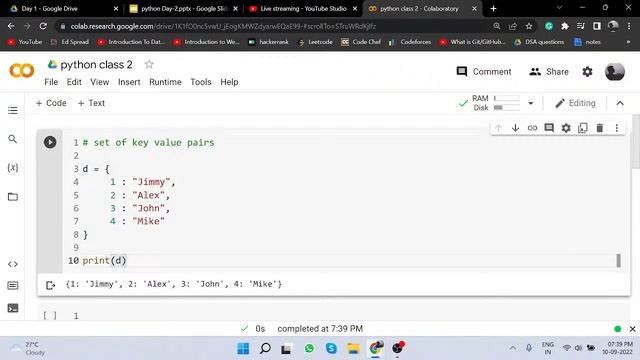This screenshot has height=360, width=640.
Task: Expand hidden bookmarks overflow
Action: [628, 42]
